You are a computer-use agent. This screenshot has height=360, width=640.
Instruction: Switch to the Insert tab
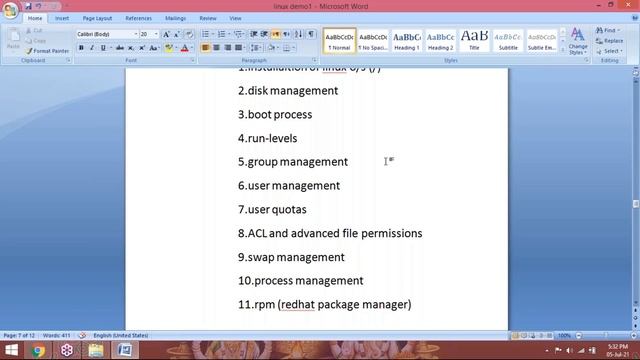(62, 18)
